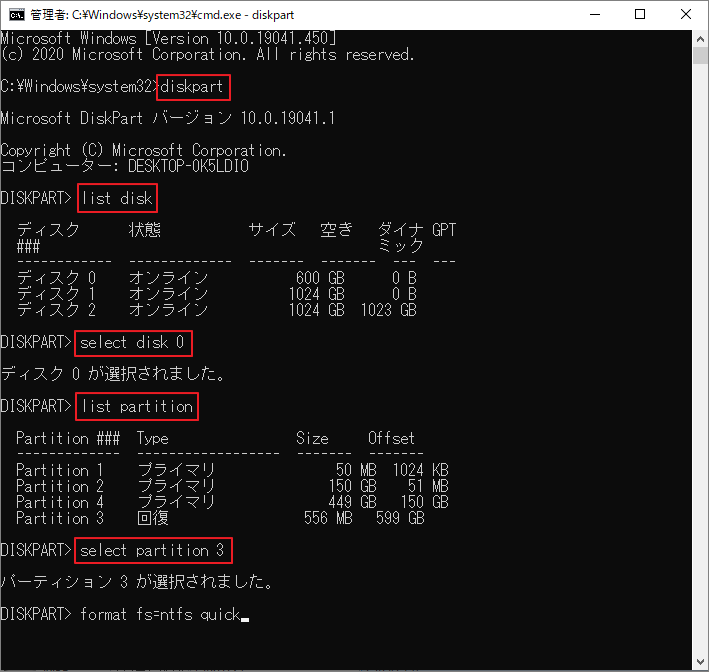Click the 'Partition 2' row
Screen dimensions: 709x672
[x=232, y=486]
